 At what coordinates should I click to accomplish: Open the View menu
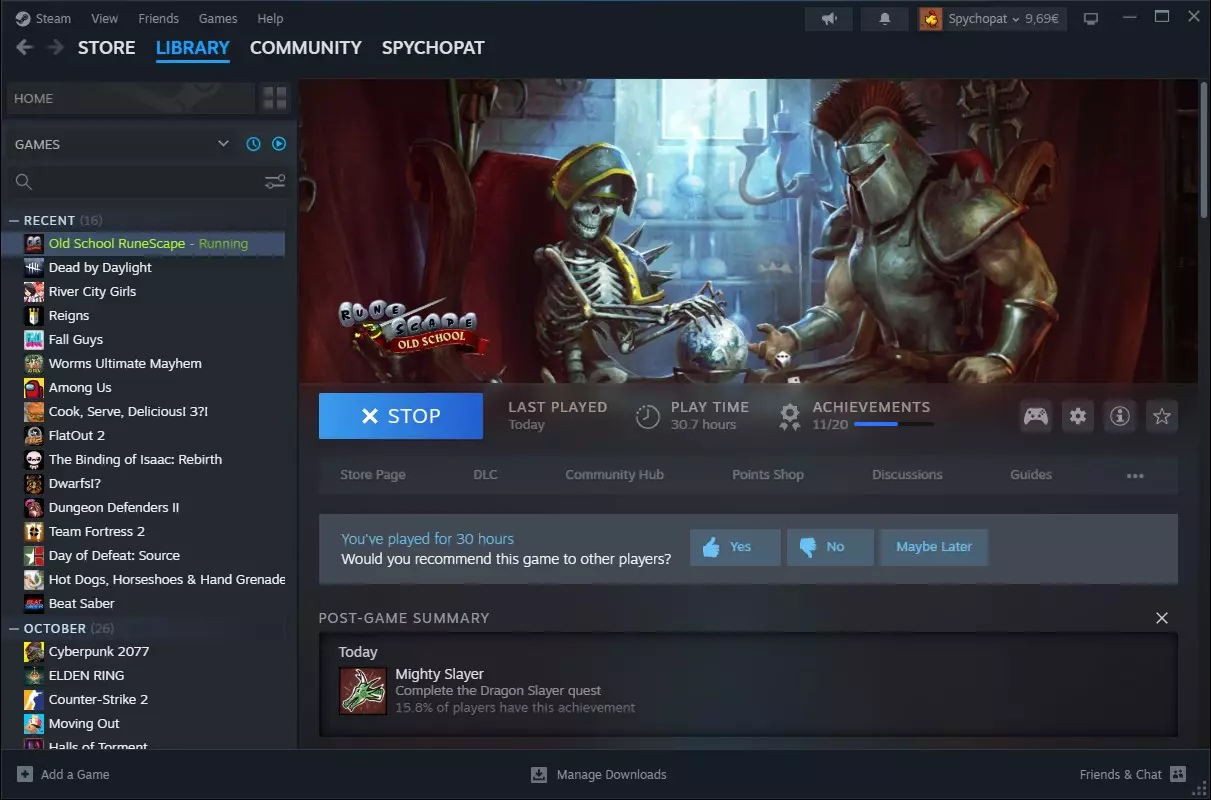[104, 19]
